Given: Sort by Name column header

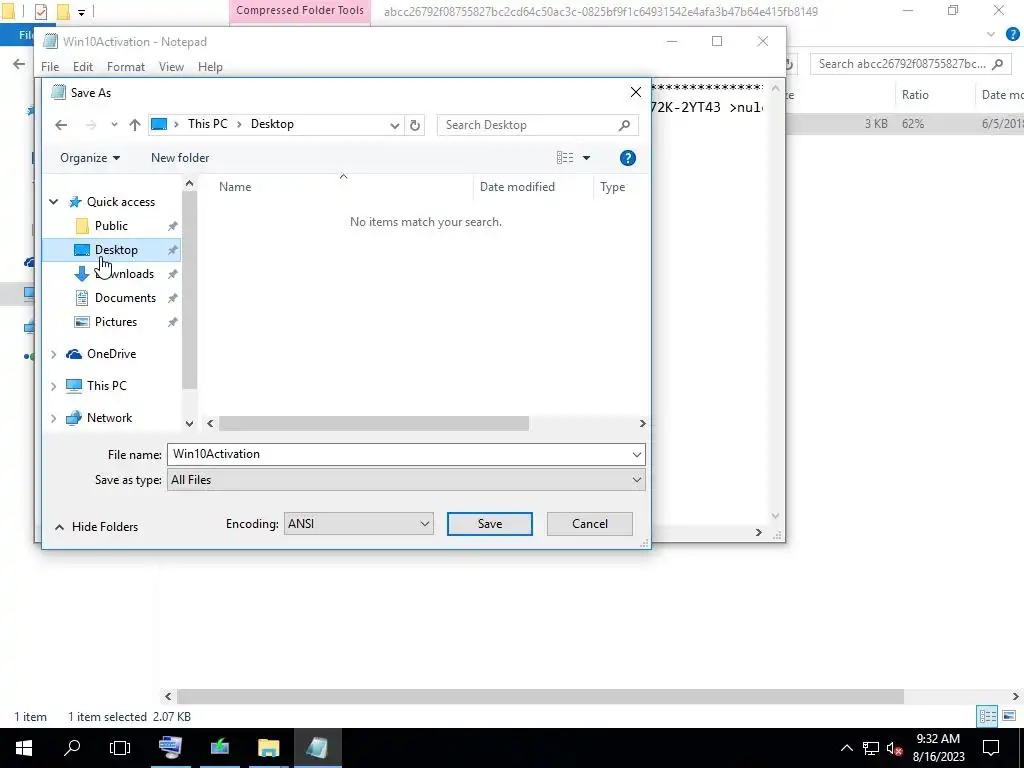Looking at the screenshot, I should [x=235, y=187].
